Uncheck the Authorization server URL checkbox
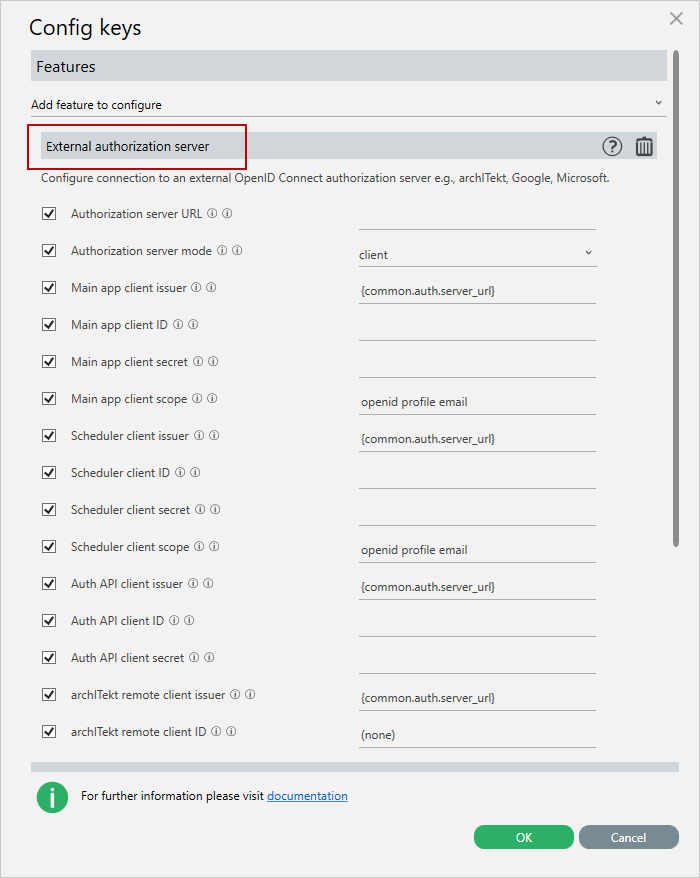 tap(49, 213)
